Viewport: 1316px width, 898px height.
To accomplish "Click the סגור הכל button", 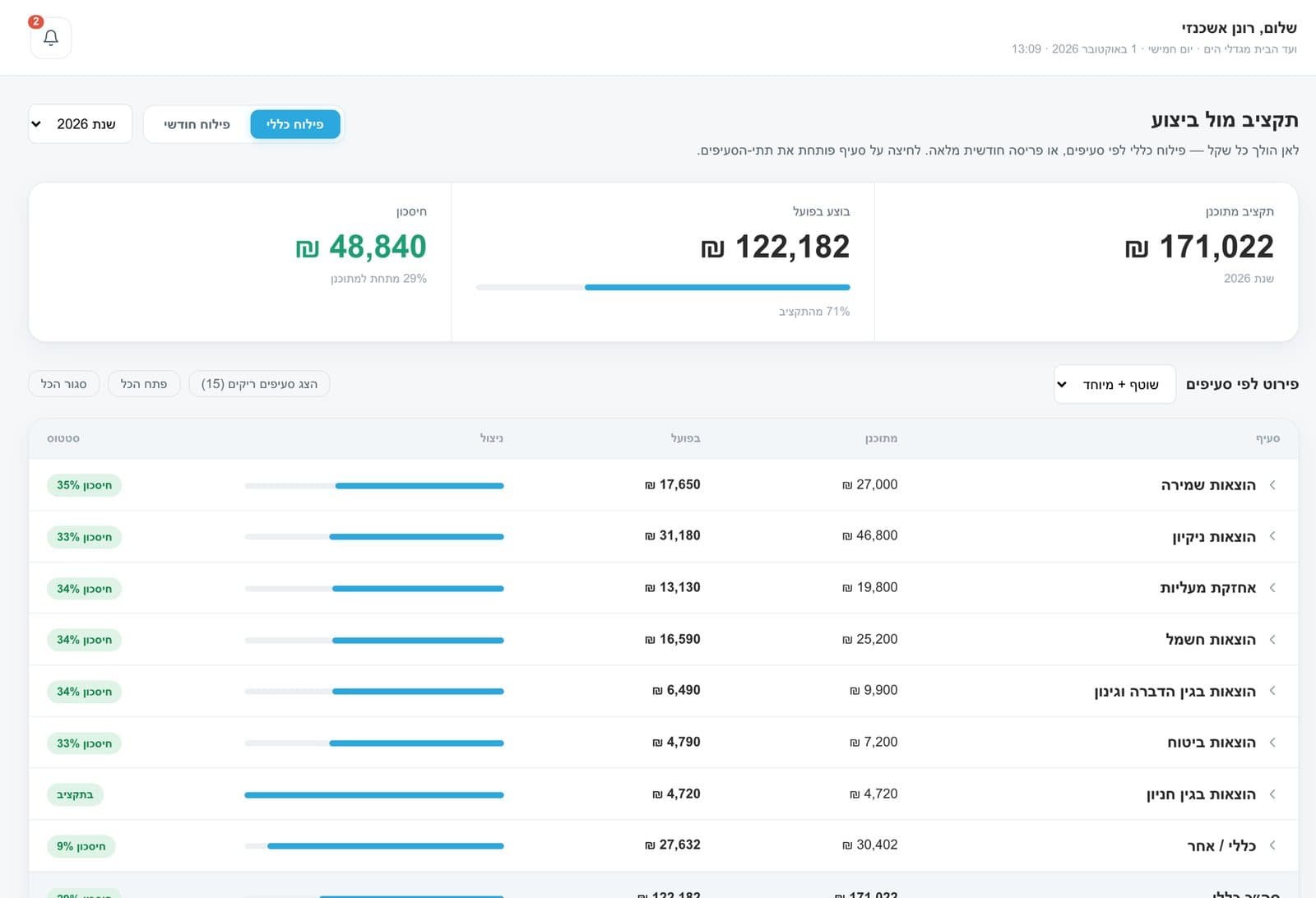I will [x=64, y=384].
